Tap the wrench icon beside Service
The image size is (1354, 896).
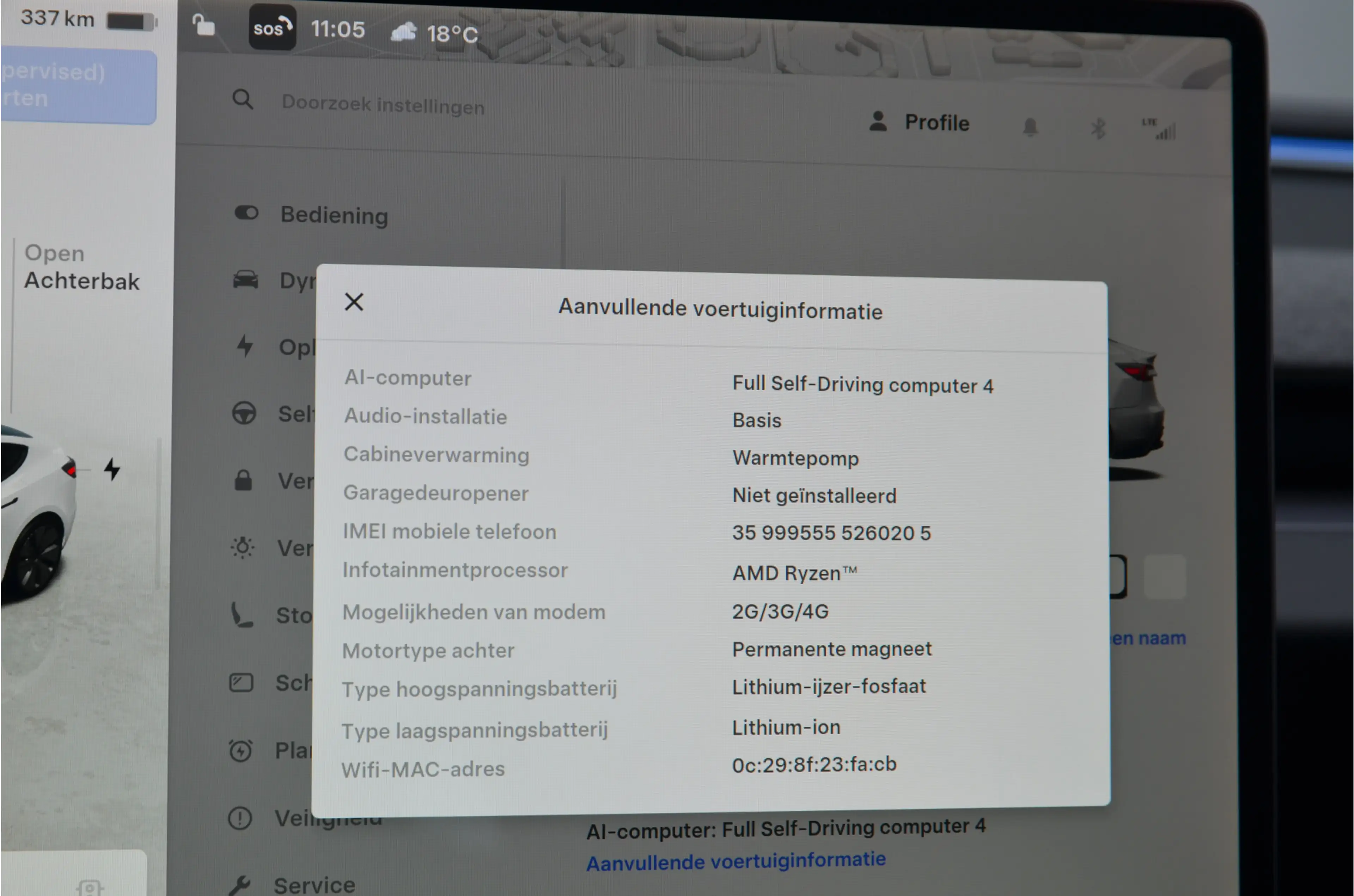click(239, 885)
